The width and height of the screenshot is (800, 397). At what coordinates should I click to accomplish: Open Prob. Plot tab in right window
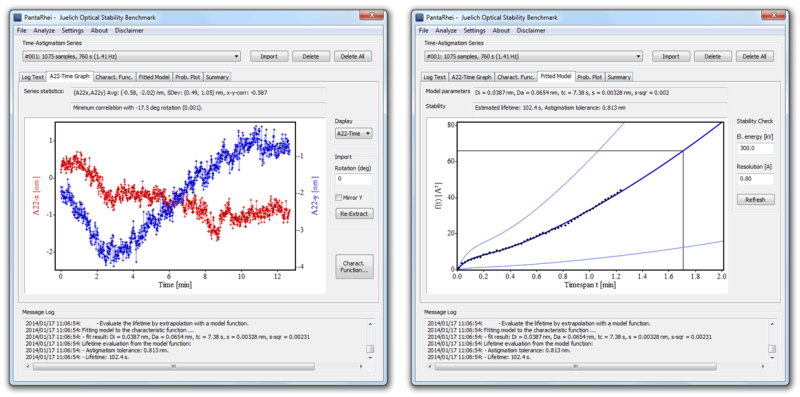[590, 77]
